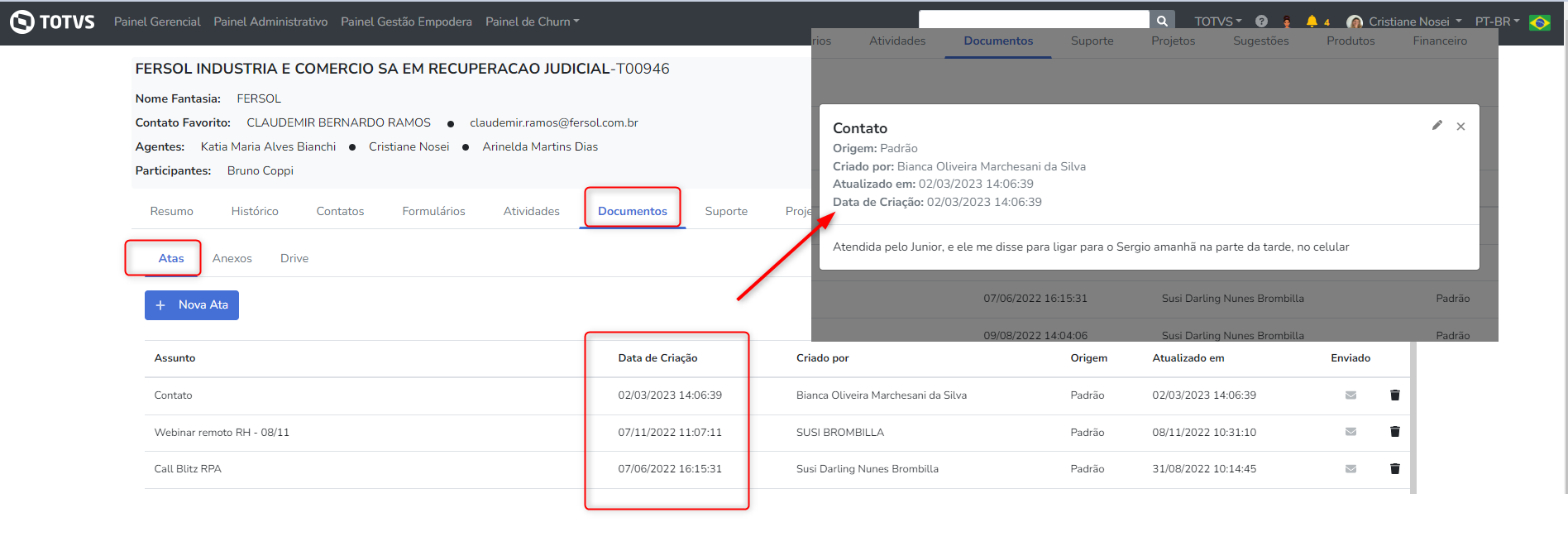Click the TOTVS logo in the navbar
Image resolution: width=1568 pixels, height=551 pixels.
click(x=52, y=22)
